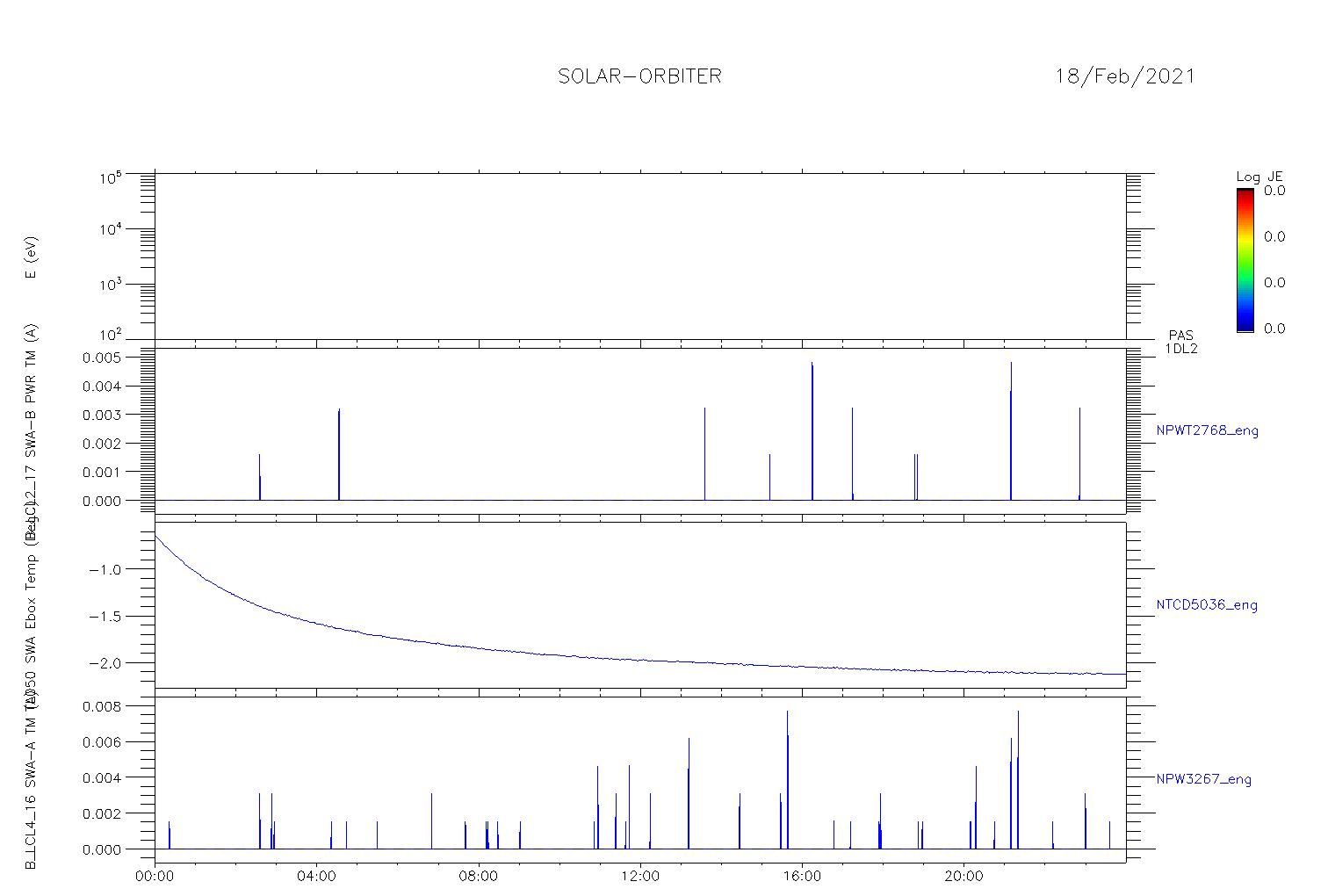Click the 00:00 time axis tick label

[155, 876]
